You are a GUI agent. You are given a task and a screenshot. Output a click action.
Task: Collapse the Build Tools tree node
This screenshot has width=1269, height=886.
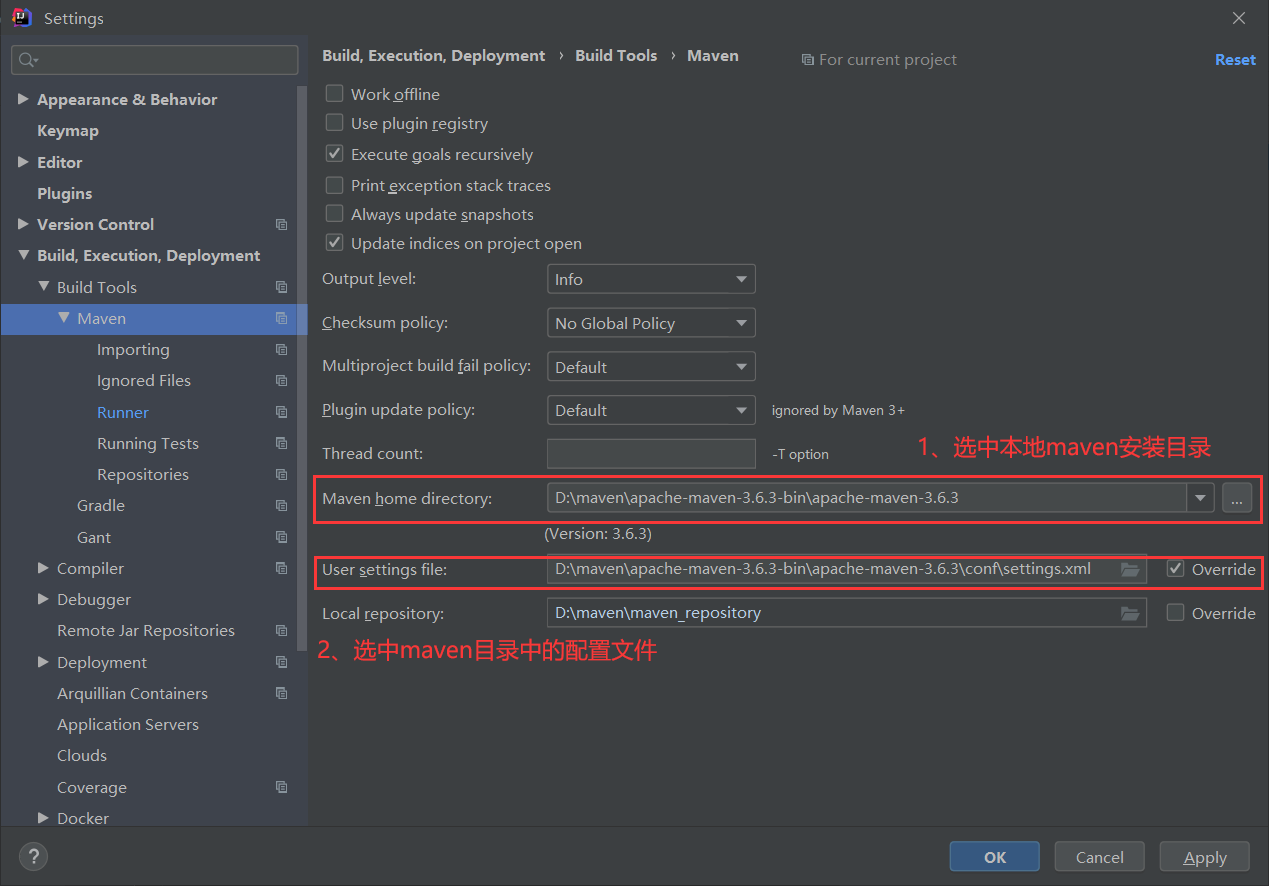click(x=43, y=287)
